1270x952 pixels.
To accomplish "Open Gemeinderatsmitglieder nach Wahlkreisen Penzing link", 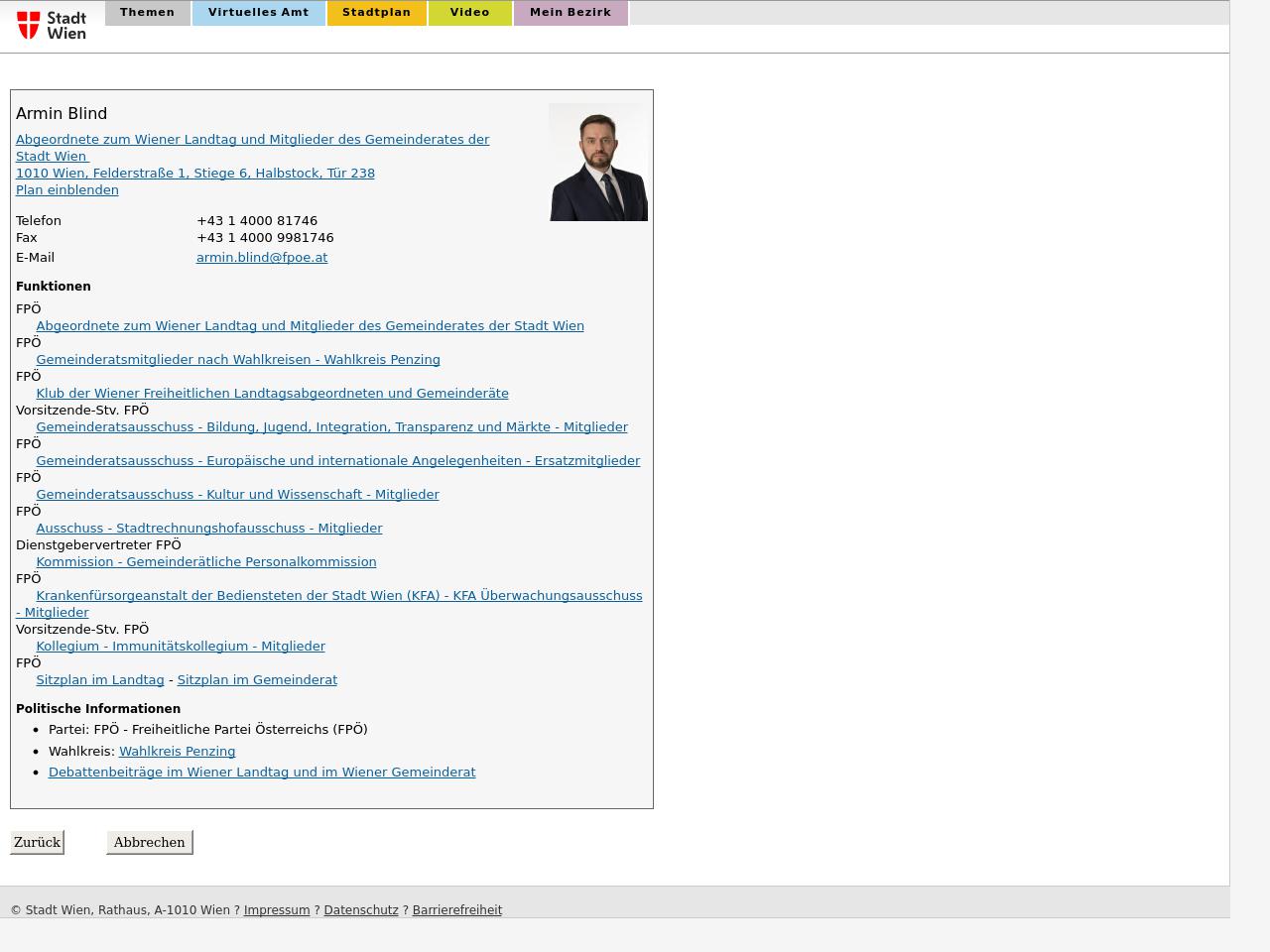I will pyautogui.click(x=237, y=360).
